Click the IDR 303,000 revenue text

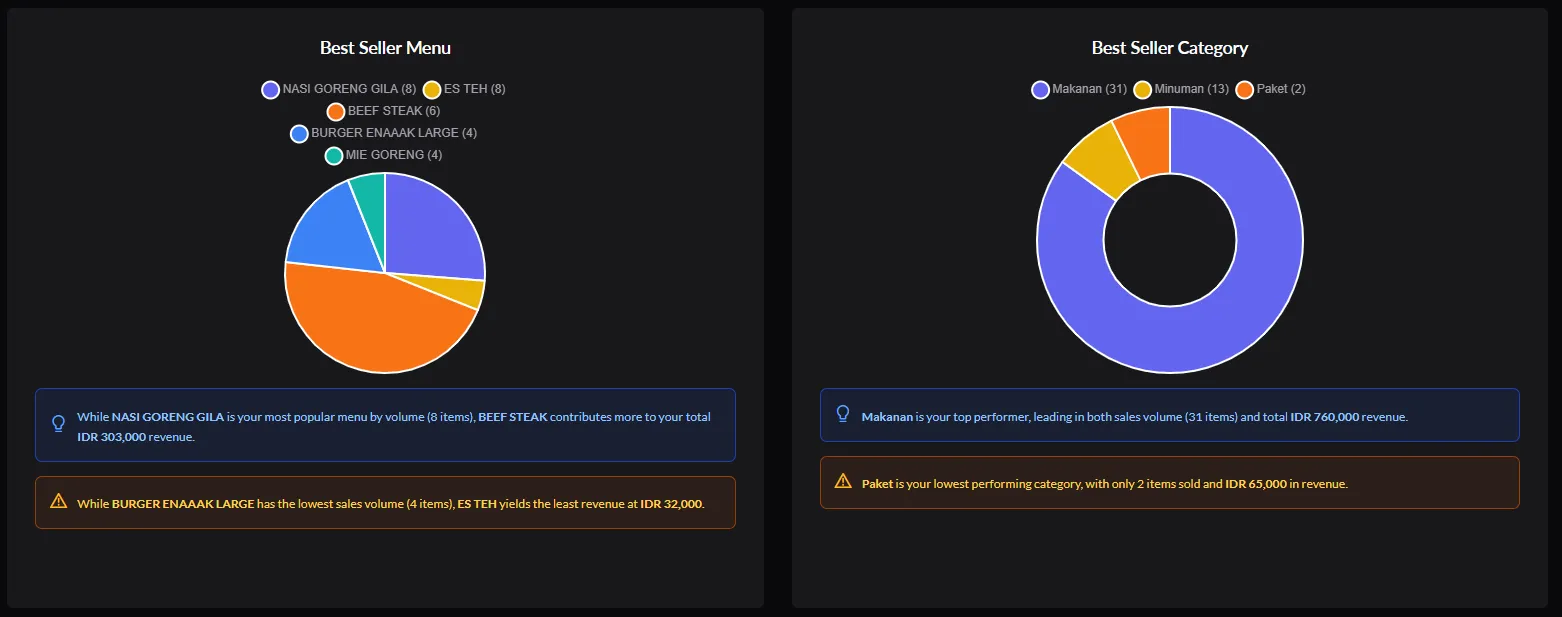tap(112, 437)
